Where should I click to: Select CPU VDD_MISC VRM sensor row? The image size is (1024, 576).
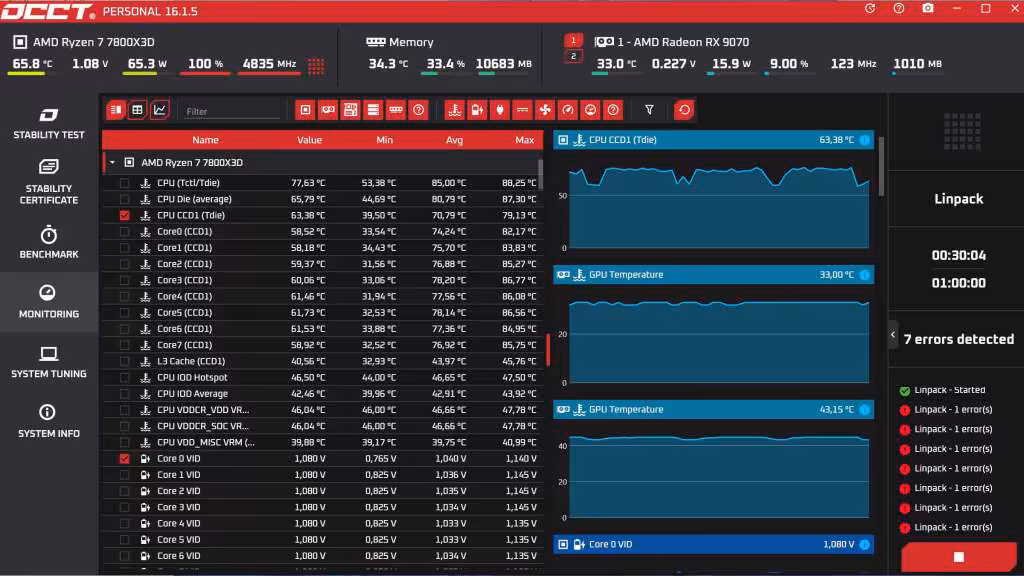[x=323, y=442]
